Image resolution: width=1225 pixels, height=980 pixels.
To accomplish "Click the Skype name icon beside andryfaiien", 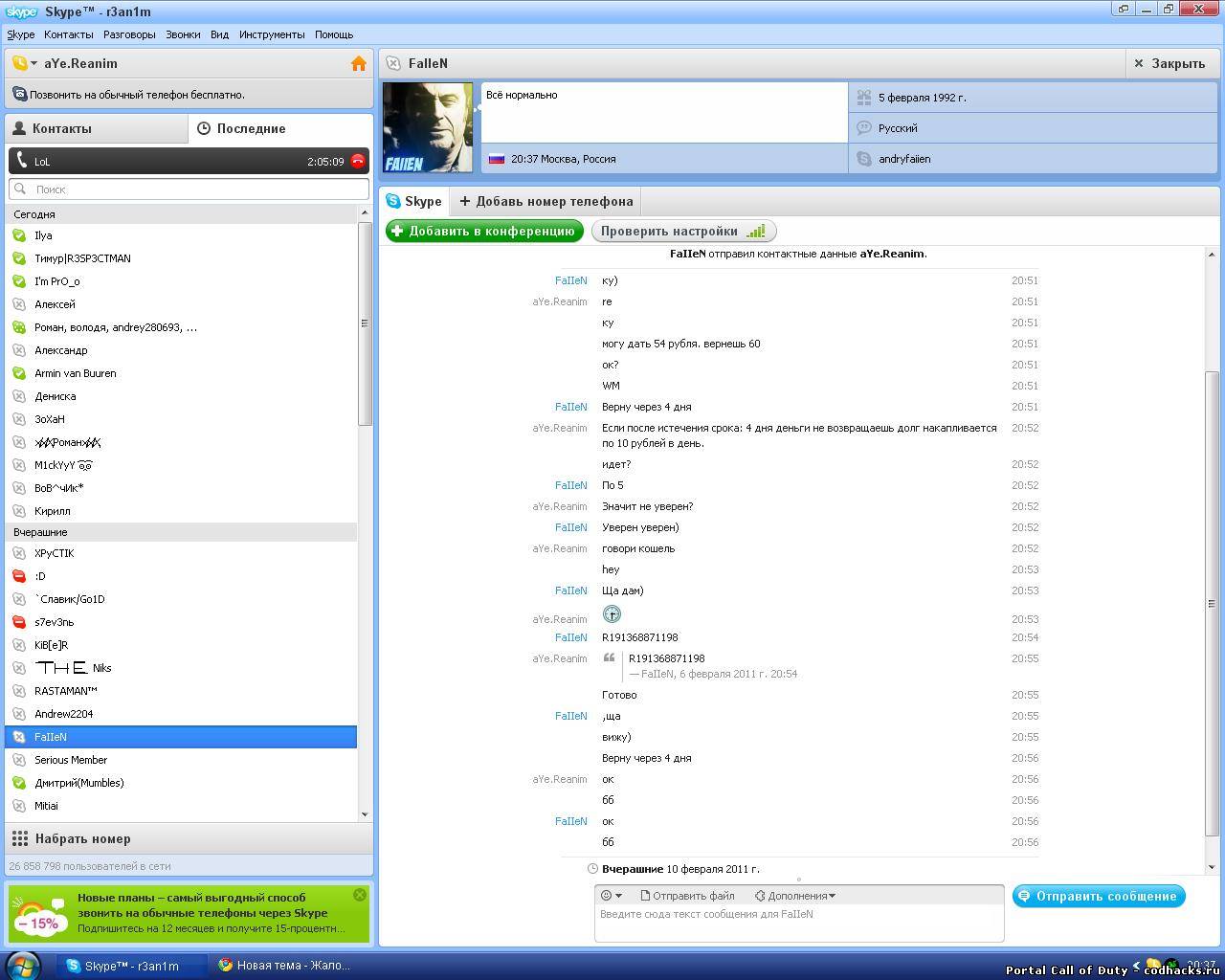I will pyautogui.click(x=864, y=159).
